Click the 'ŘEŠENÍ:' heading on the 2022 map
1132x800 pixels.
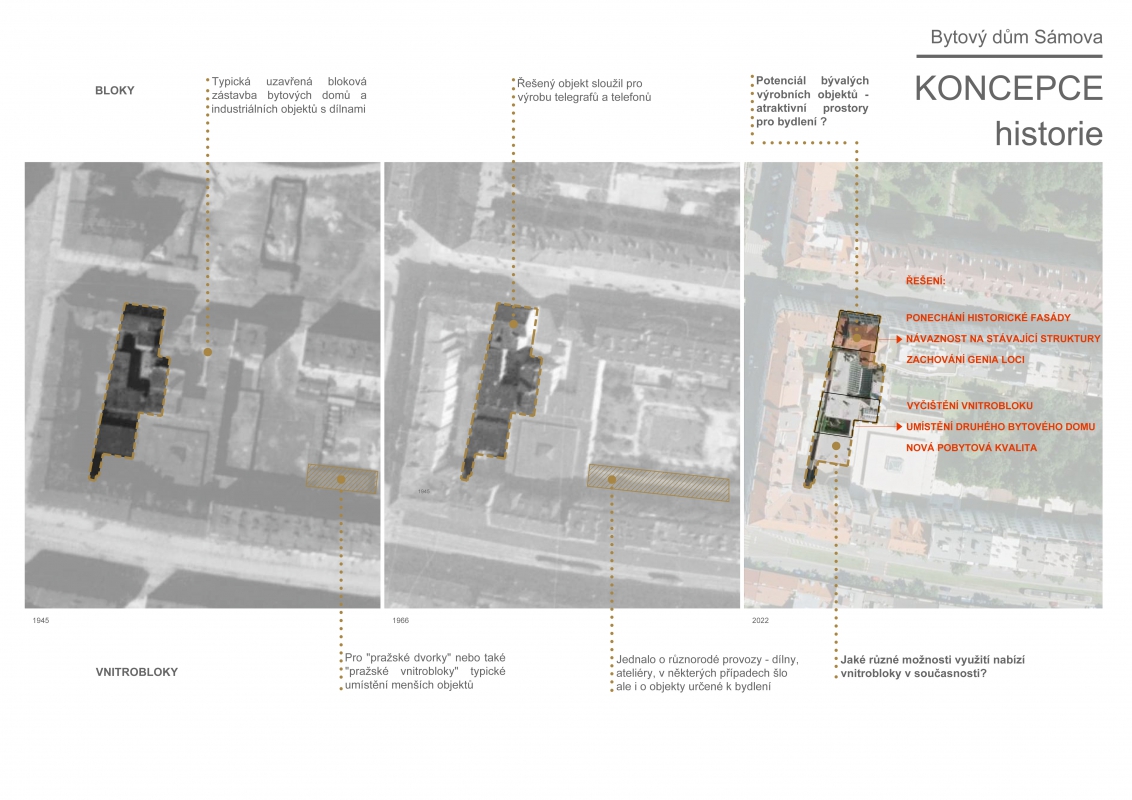click(x=925, y=282)
